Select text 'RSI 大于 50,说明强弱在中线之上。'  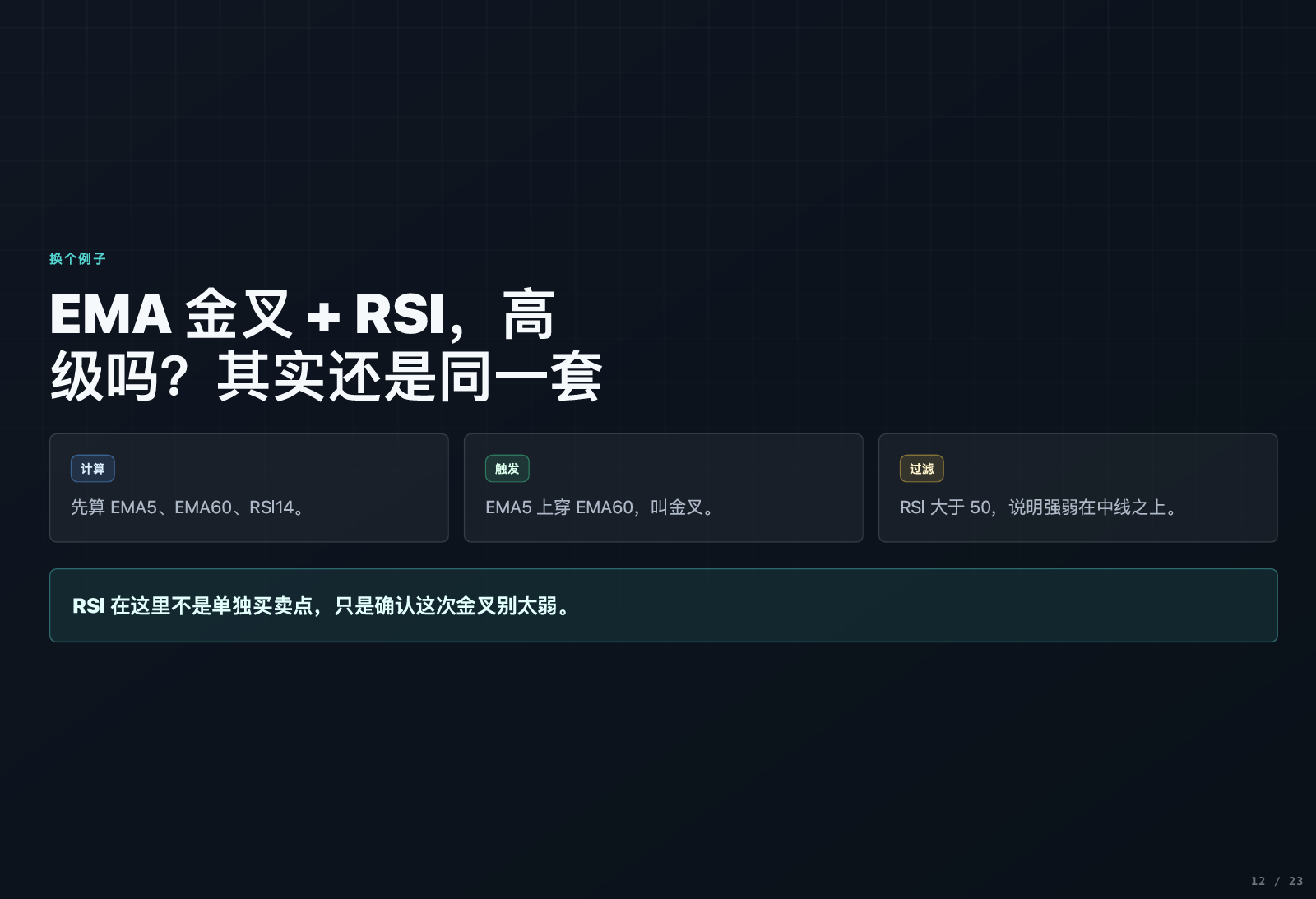(1040, 507)
